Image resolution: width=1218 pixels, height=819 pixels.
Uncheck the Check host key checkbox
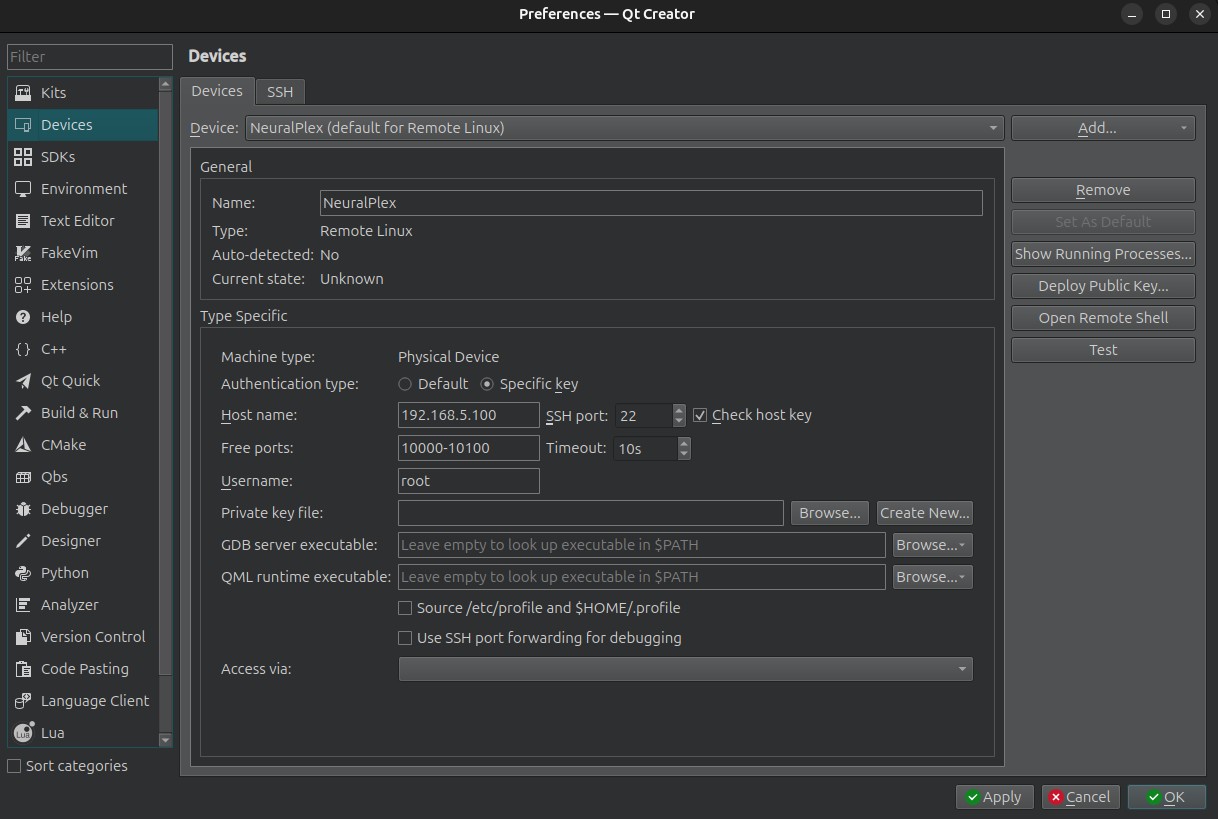(x=700, y=415)
